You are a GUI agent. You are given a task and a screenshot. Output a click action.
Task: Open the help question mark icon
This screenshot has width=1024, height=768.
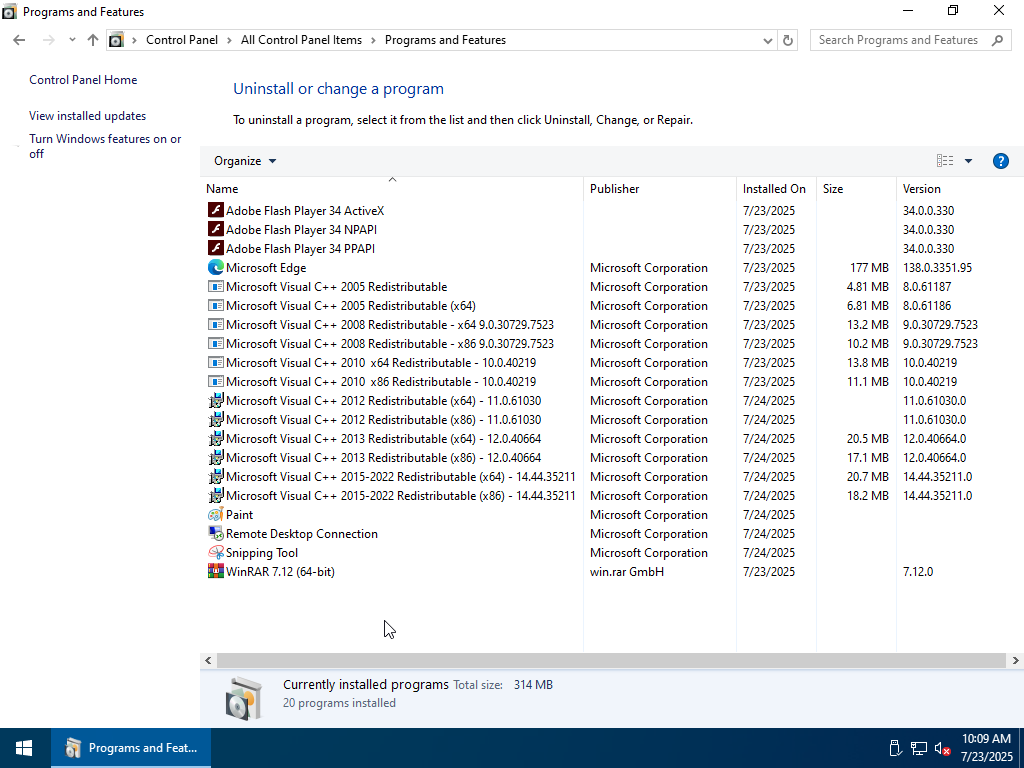pyautogui.click(x=1000, y=161)
